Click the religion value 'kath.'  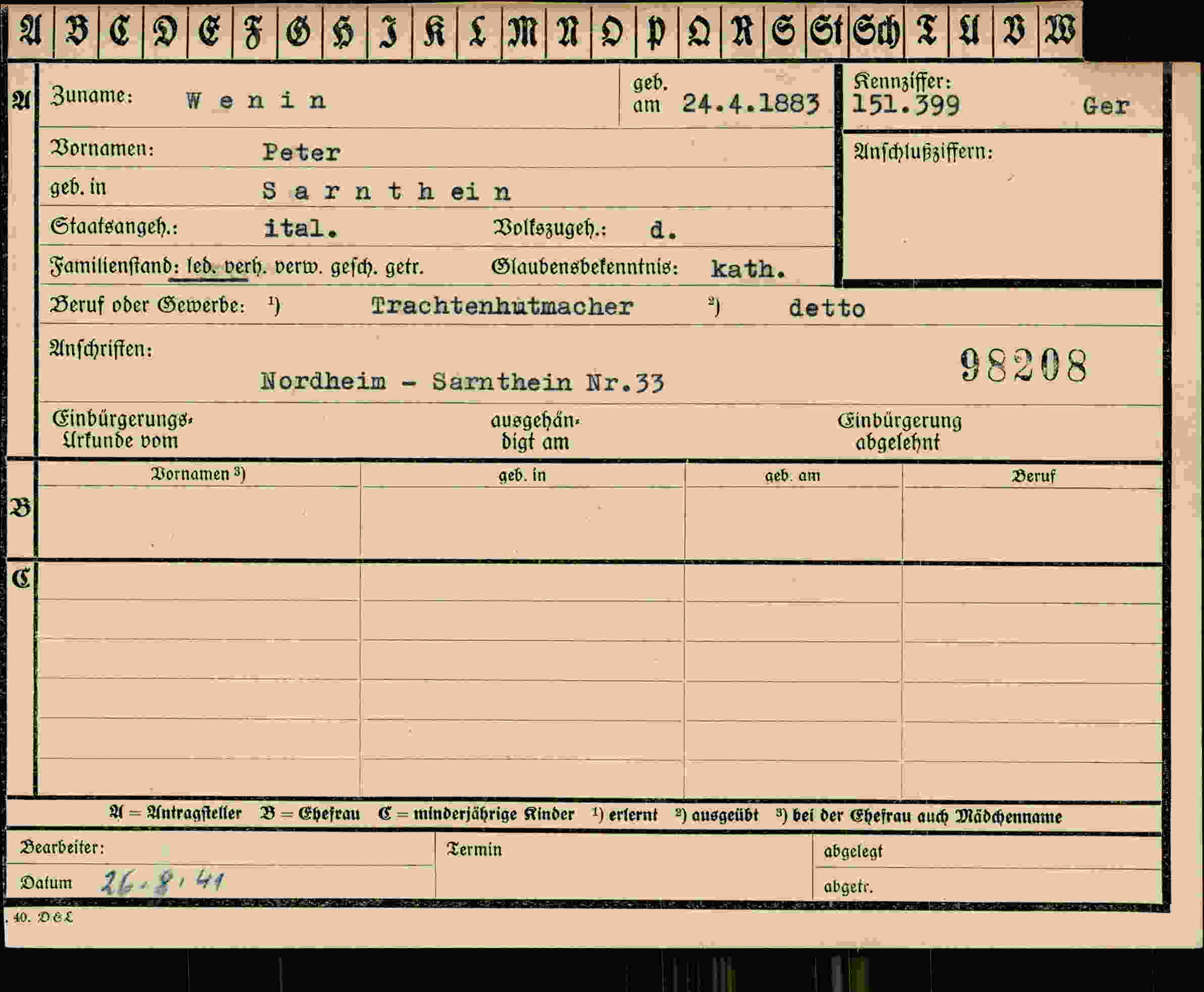tap(747, 269)
